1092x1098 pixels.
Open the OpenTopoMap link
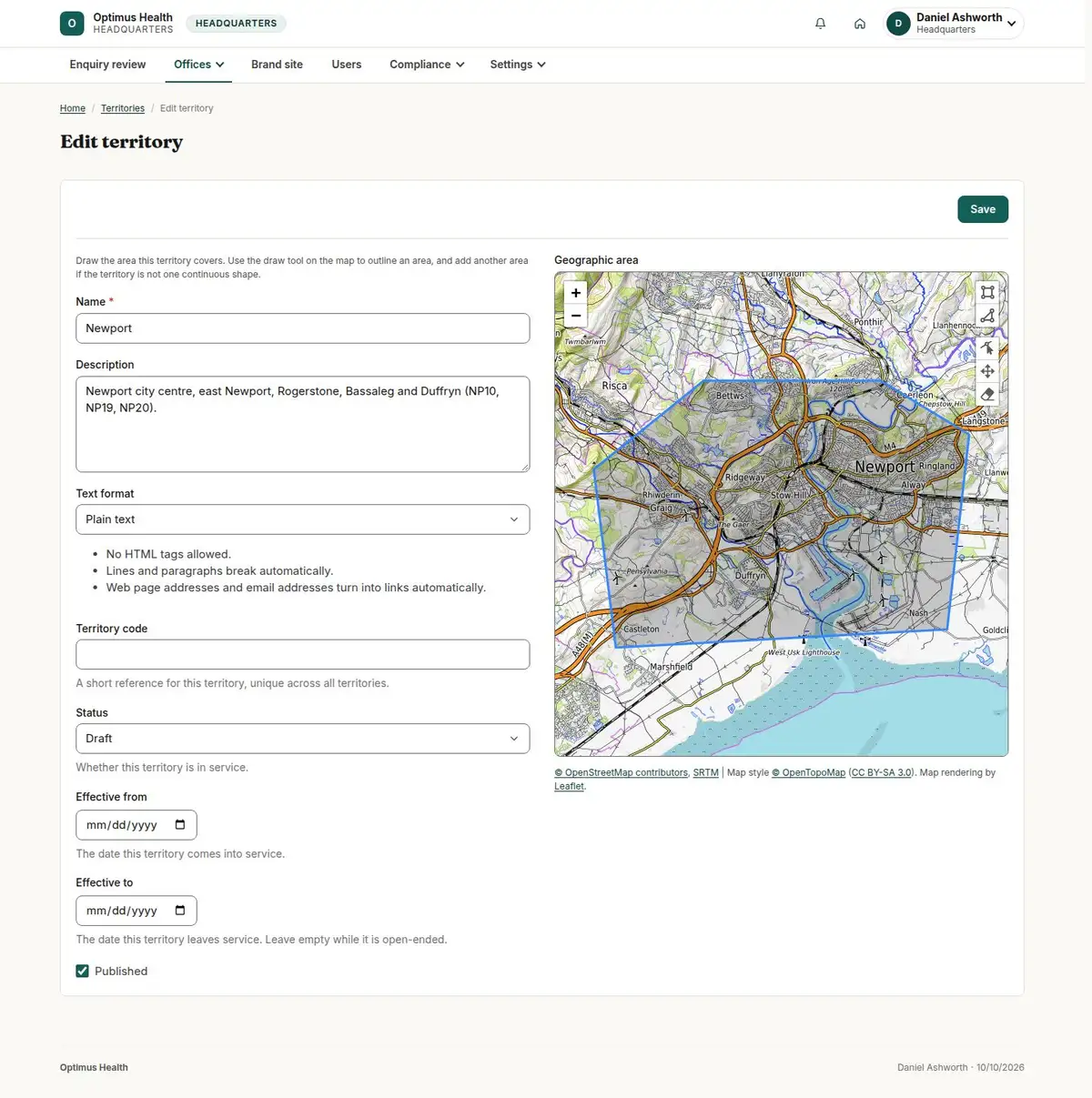(x=809, y=773)
